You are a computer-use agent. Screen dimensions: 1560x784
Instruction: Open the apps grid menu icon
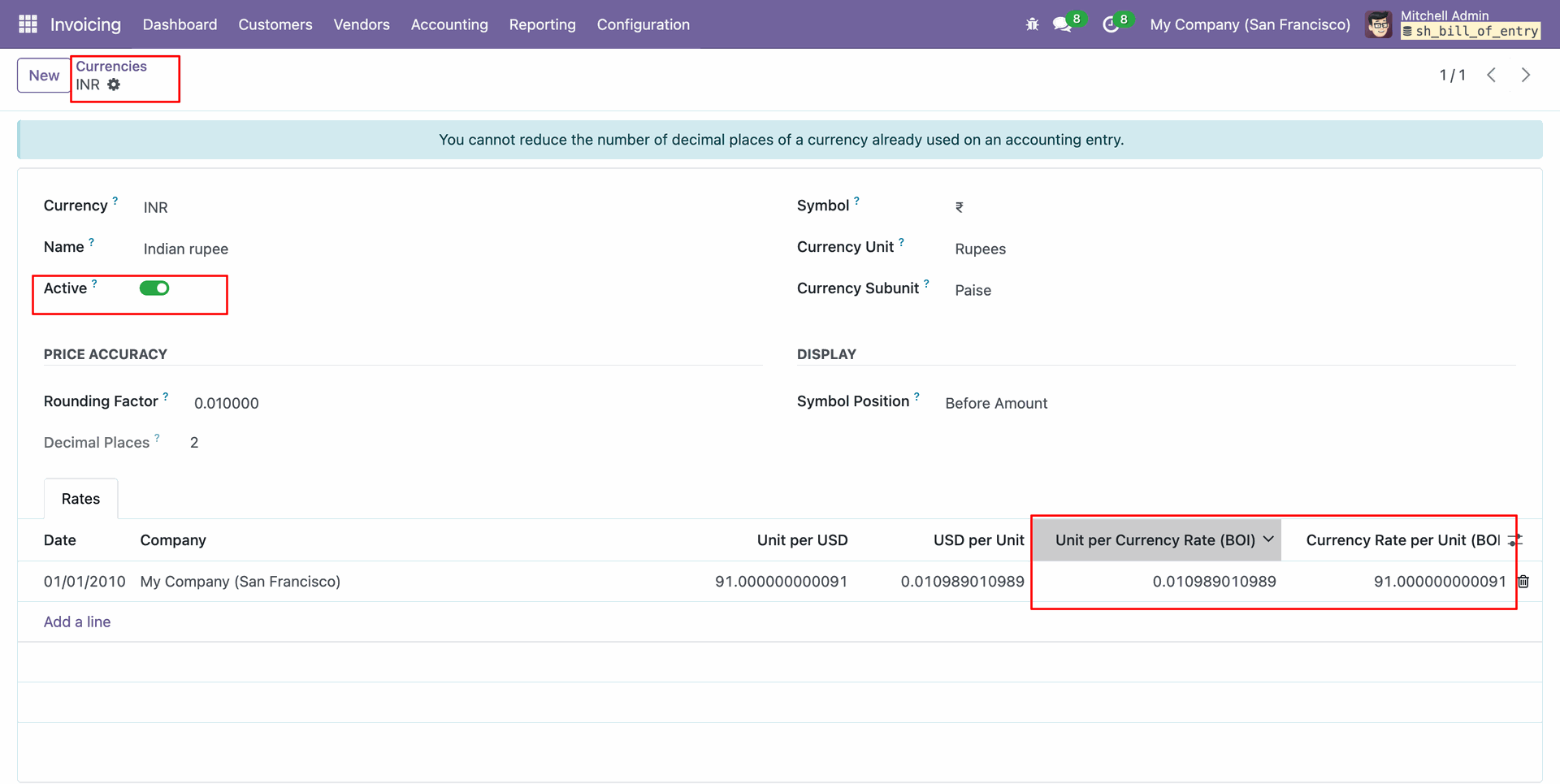tap(28, 24)
